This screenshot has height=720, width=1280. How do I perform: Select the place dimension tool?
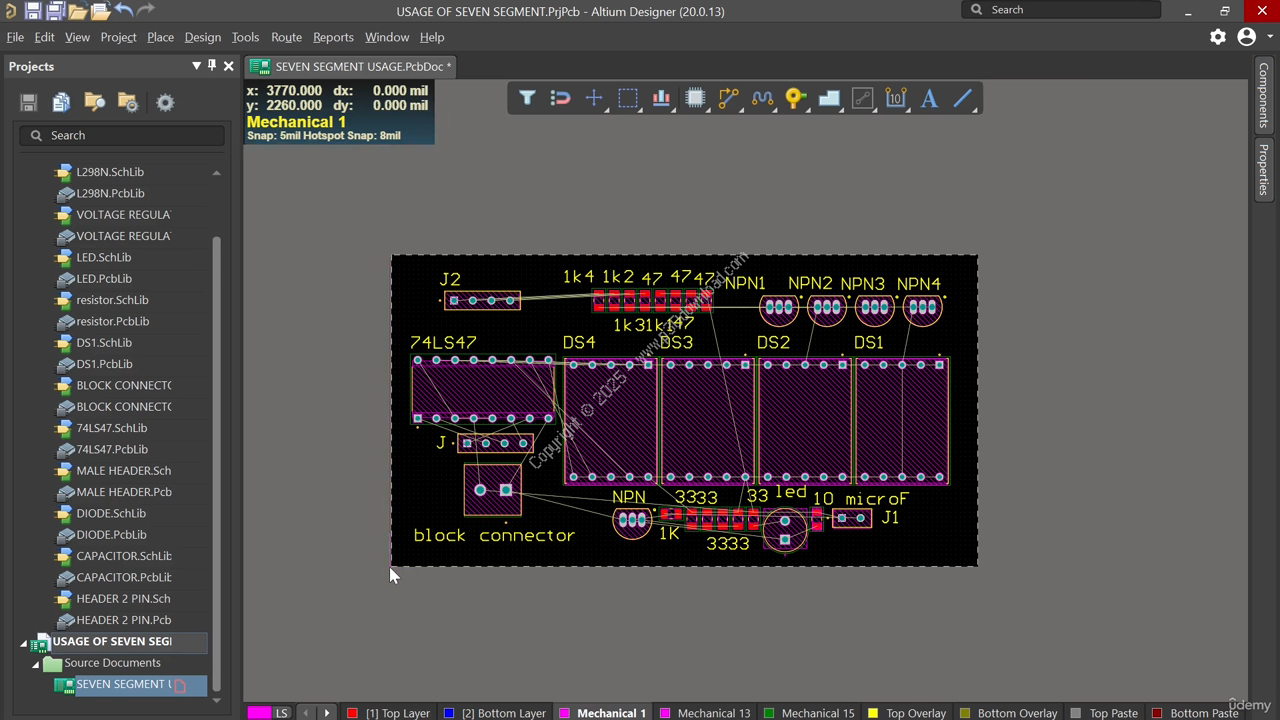(x=896, y=98)
